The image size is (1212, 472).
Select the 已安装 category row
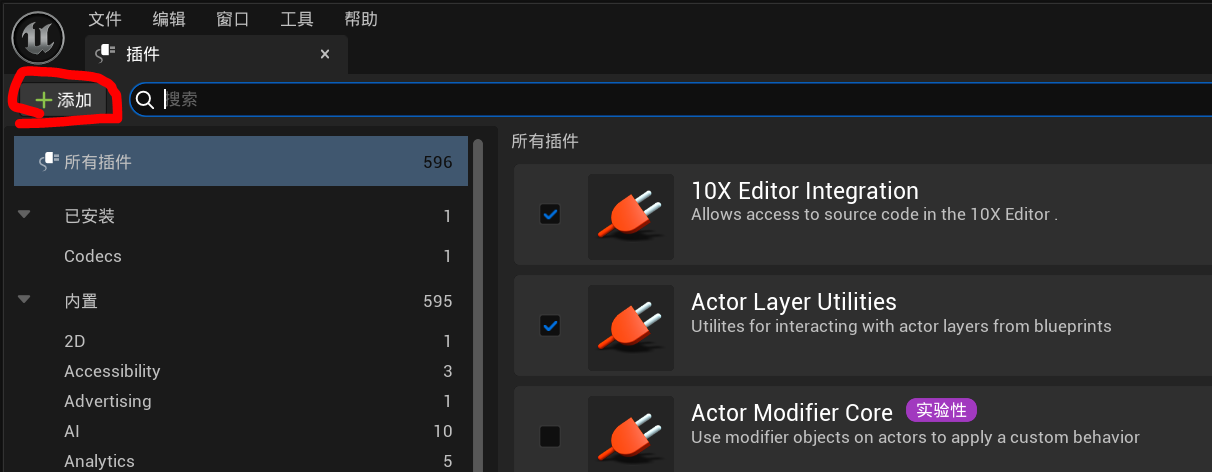pos(241,216)
